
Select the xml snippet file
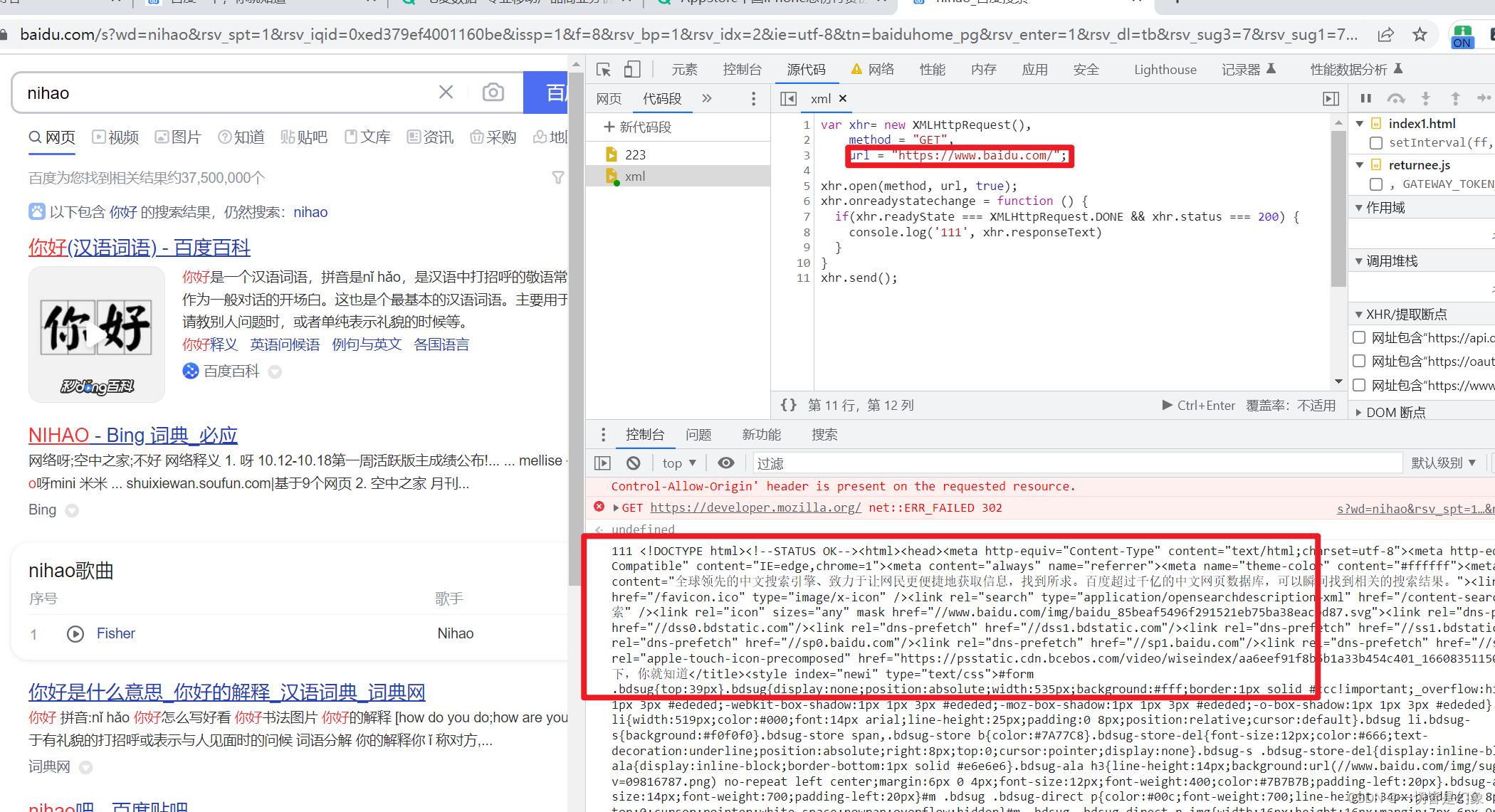point(678,176)
